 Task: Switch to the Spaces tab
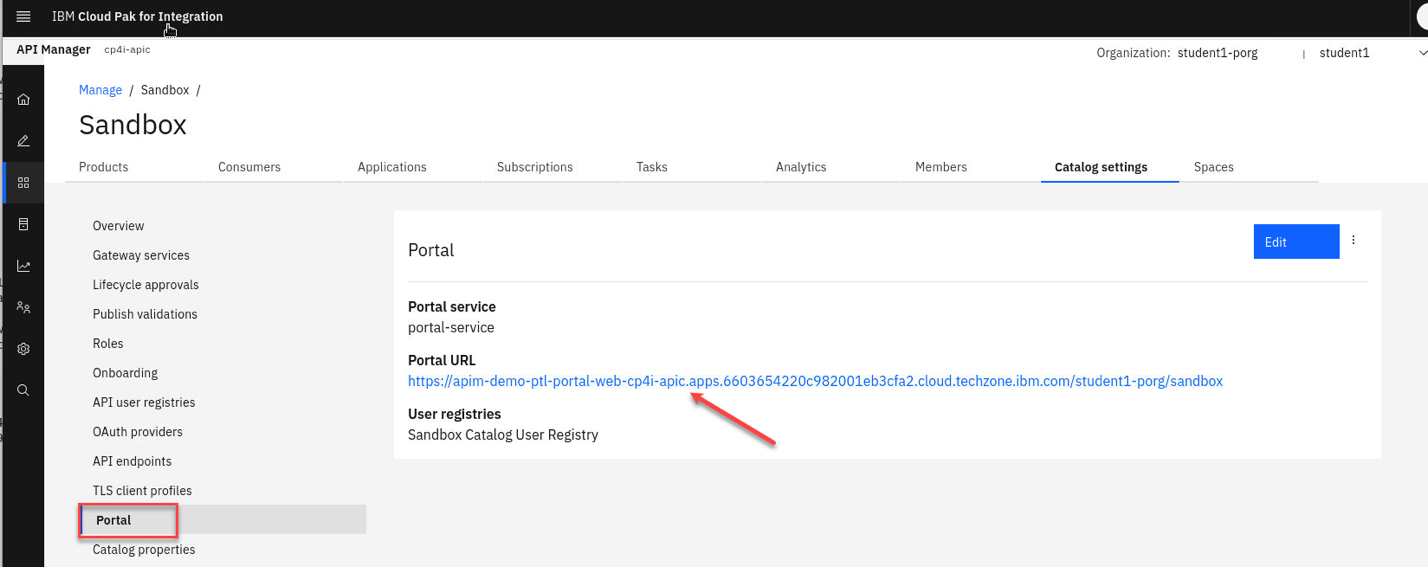tap(1213, 167)
